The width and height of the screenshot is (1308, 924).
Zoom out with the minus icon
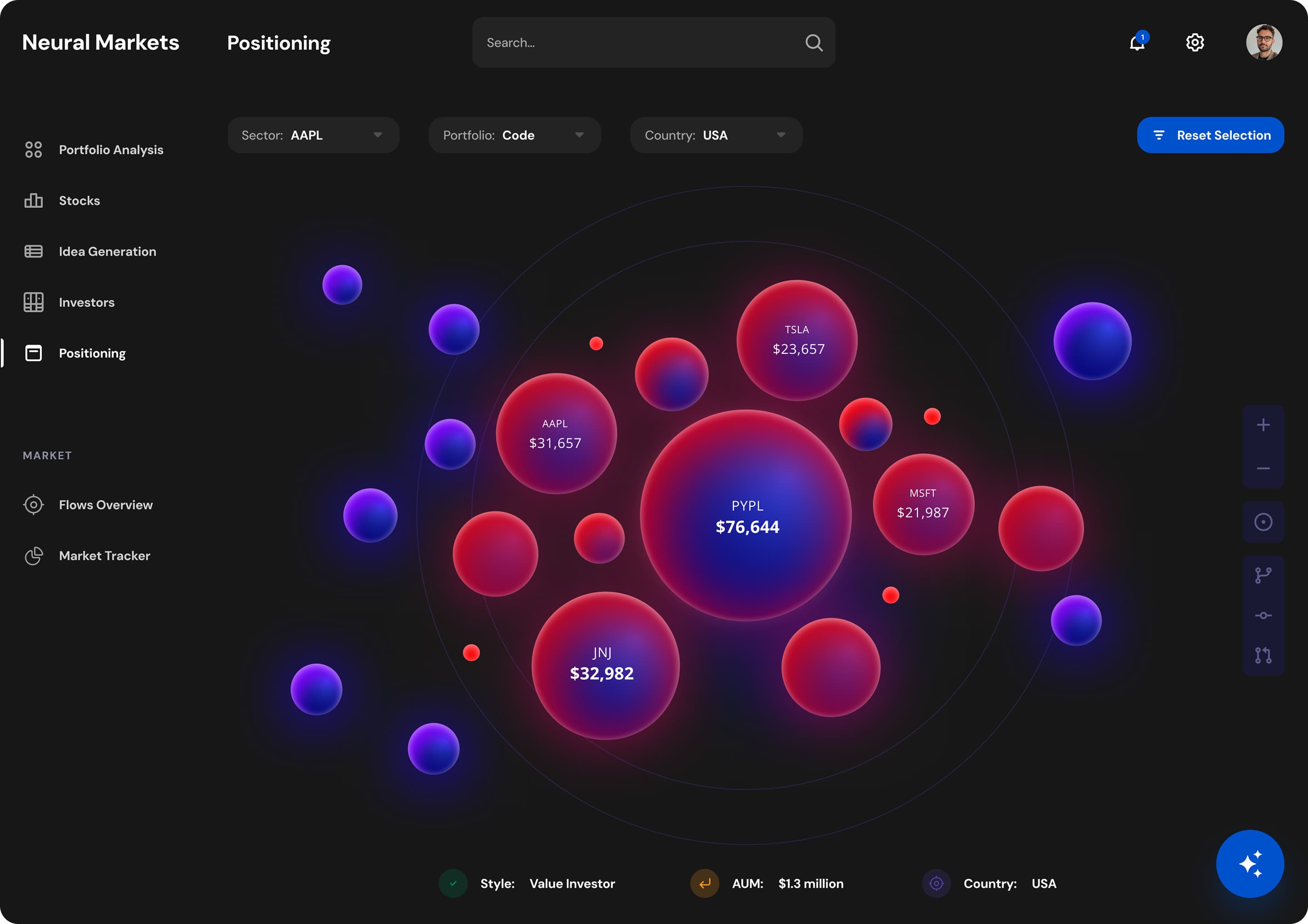coord(1263,468)
